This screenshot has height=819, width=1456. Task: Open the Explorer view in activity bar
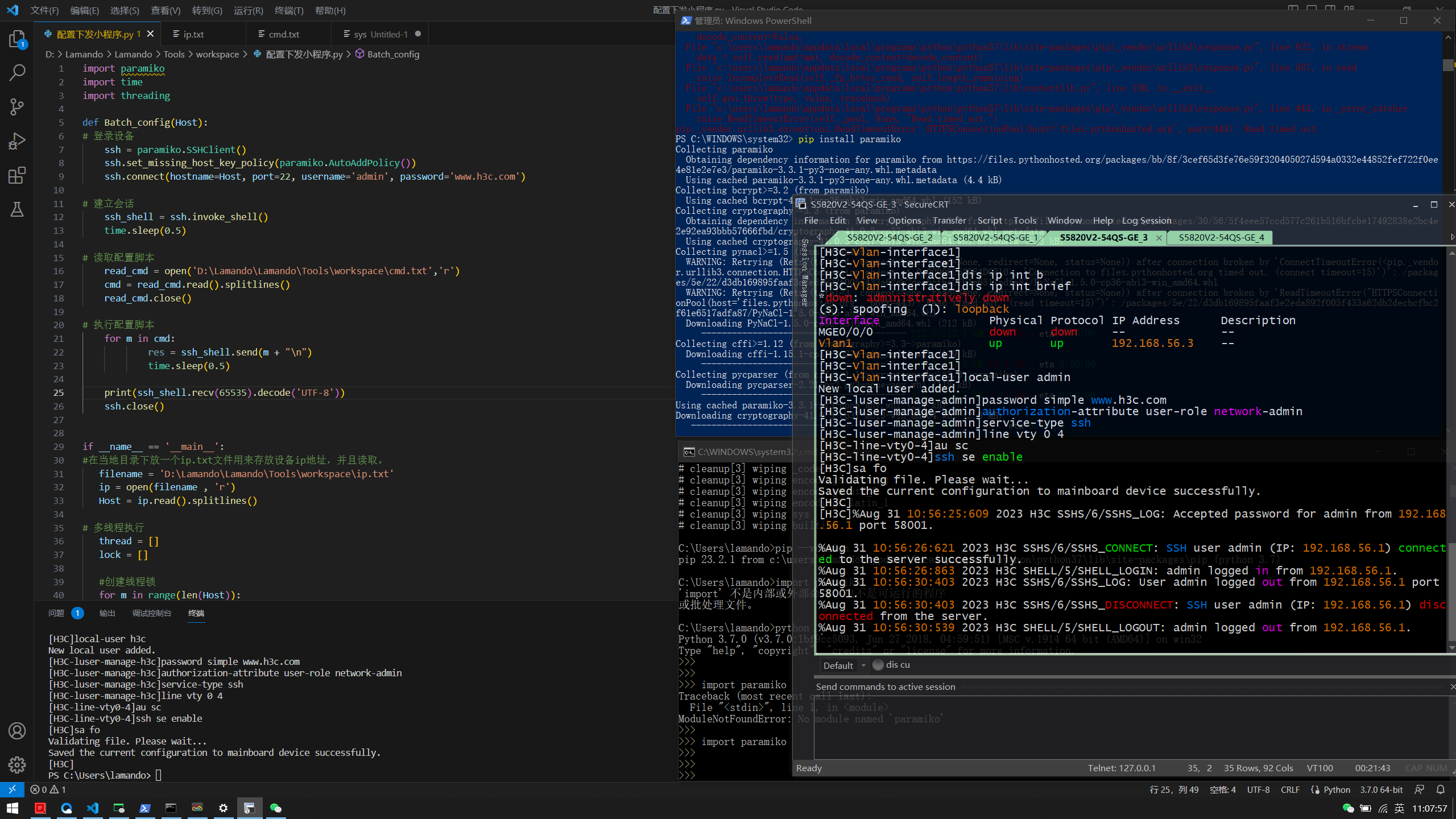click(x=17, y=39)
